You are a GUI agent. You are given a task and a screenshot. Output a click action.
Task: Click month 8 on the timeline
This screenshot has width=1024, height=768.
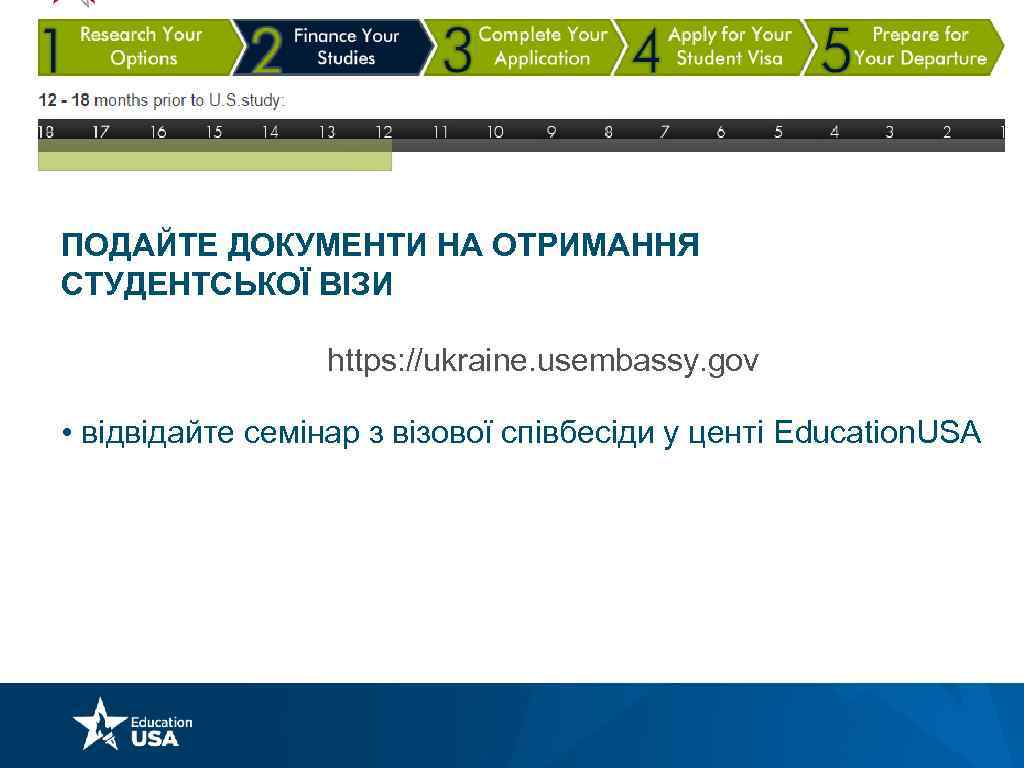609,132
